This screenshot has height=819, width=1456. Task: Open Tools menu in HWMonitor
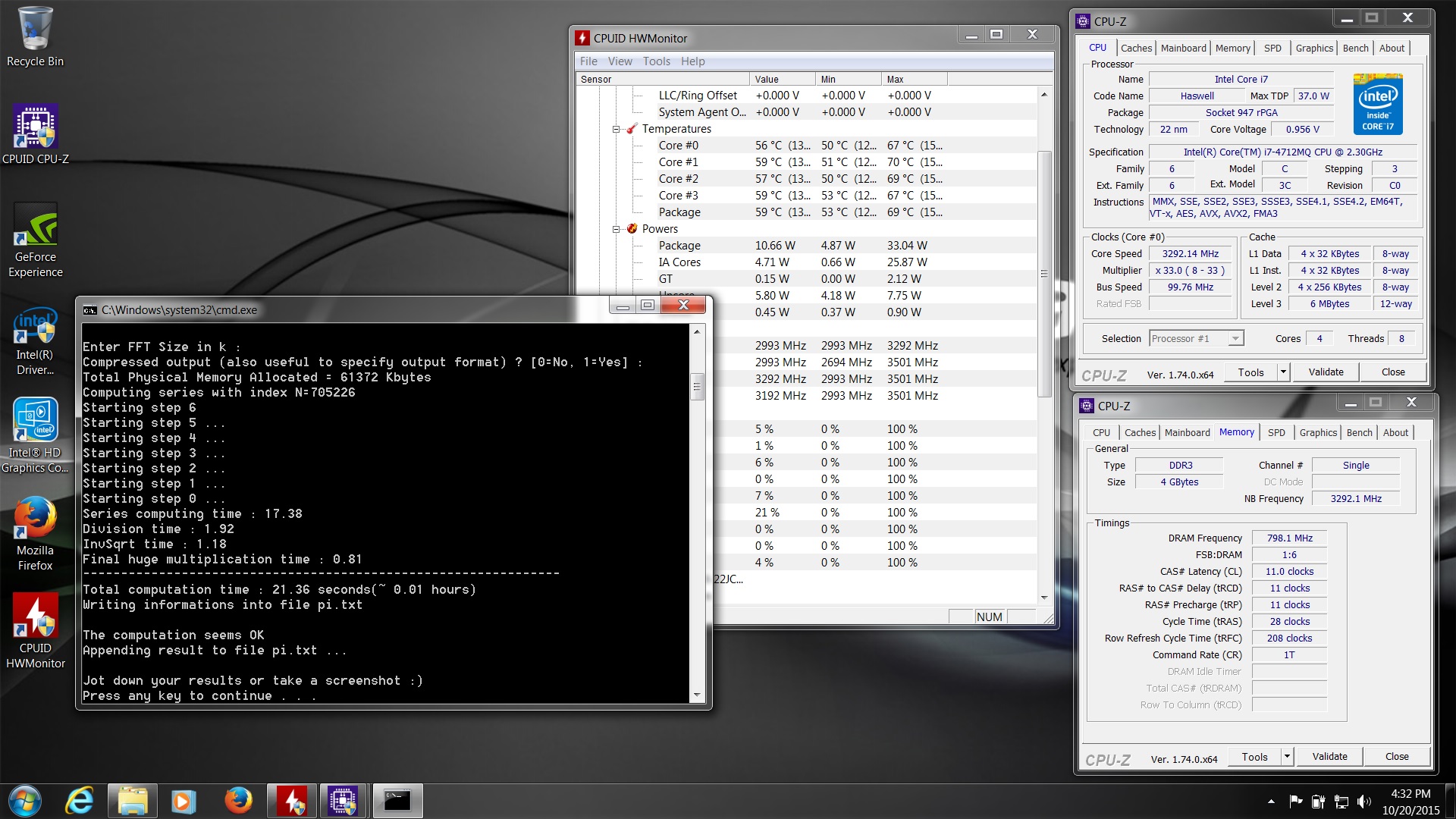coord(656,61)
